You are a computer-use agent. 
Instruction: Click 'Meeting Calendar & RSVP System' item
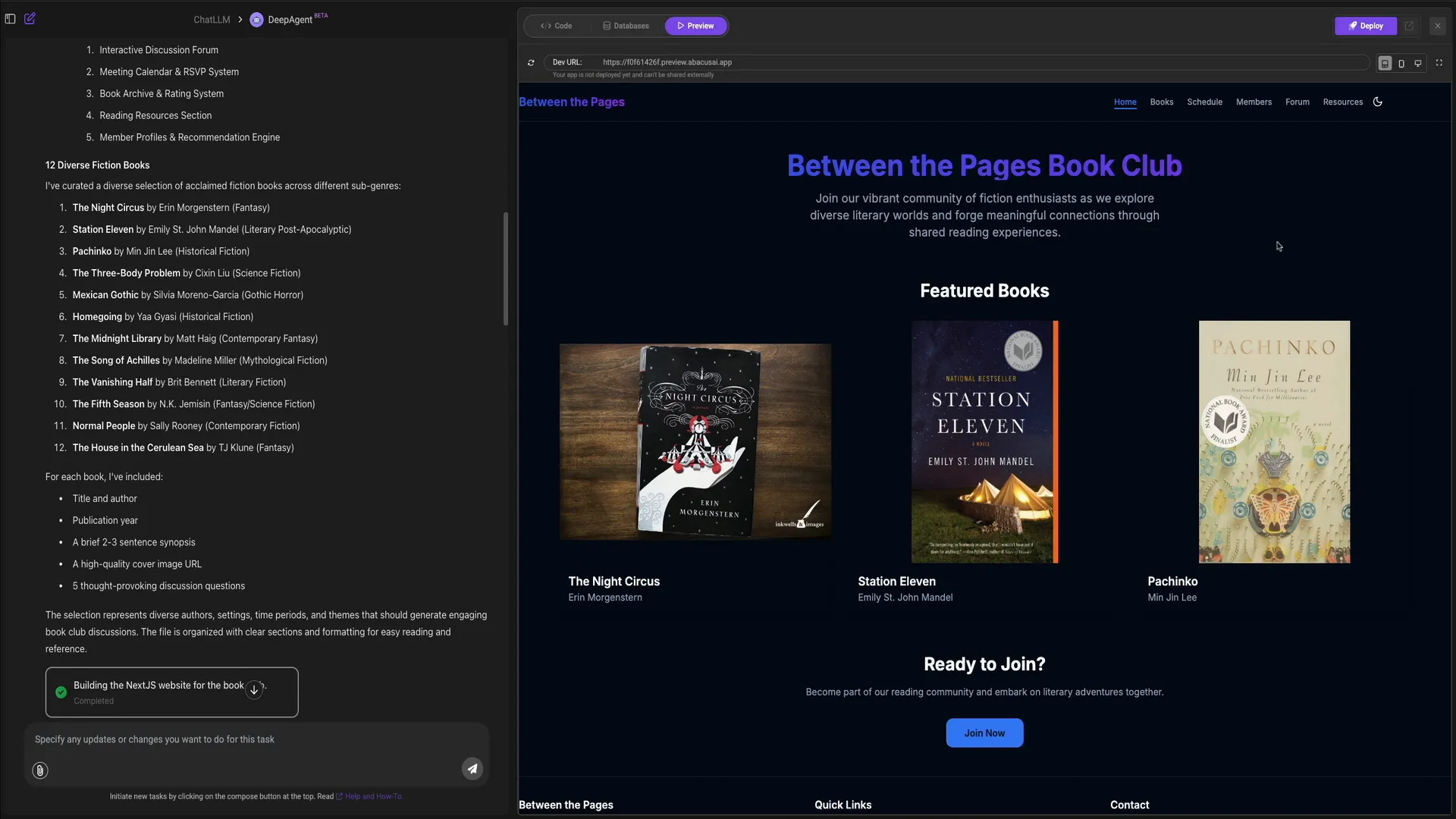169,72
